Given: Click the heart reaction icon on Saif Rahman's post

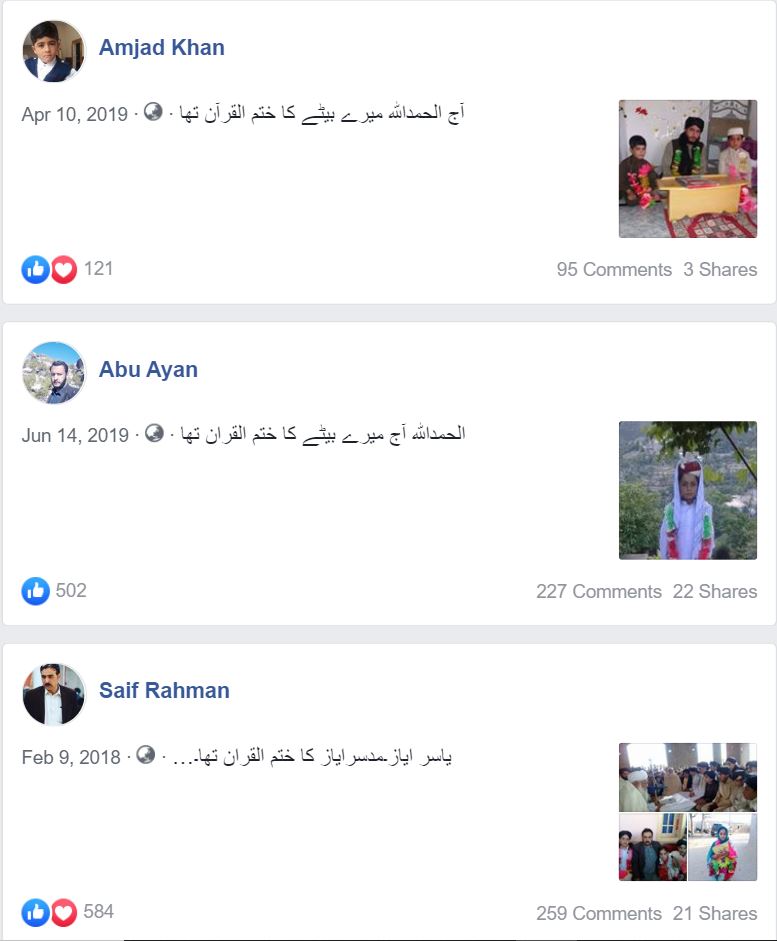Looking at the screenshot, I should pos(64,913).
